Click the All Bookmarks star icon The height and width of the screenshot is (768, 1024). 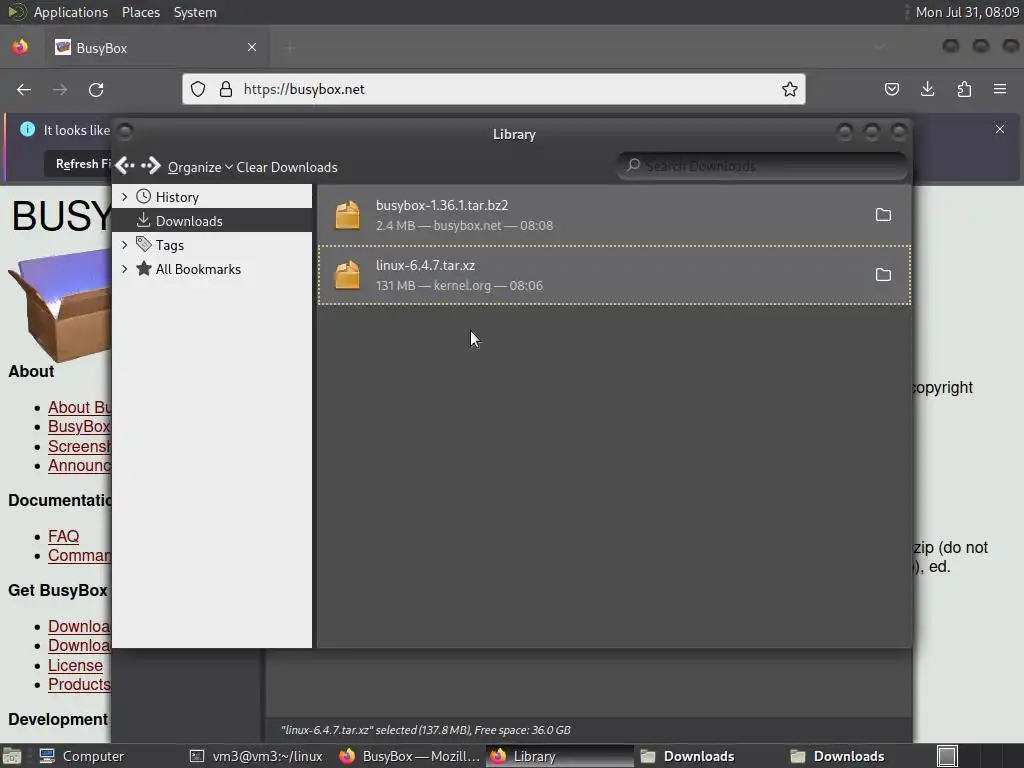pos(144,268)
